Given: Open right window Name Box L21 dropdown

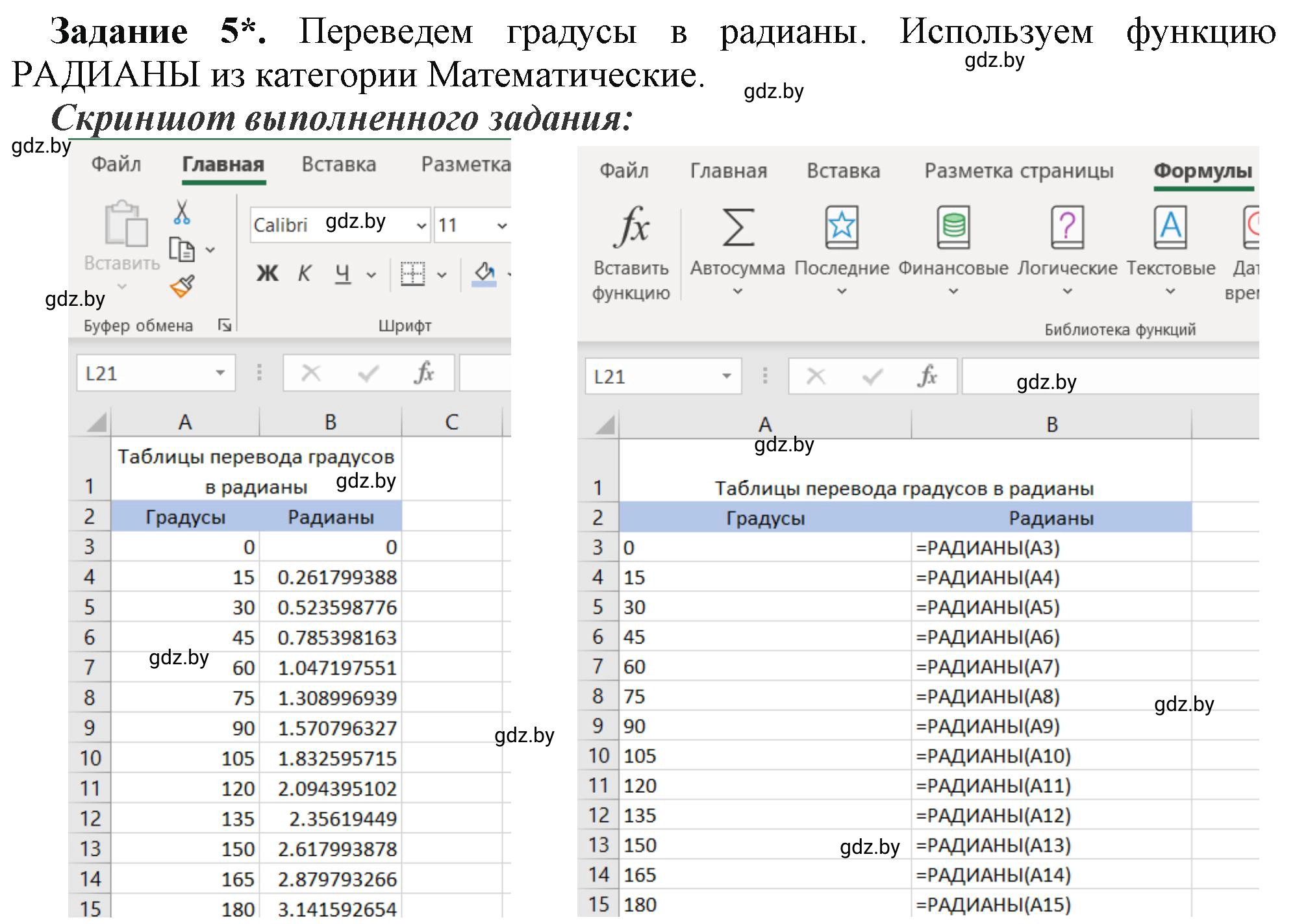Looking at the screenshot, I should [x=727, y=376].
